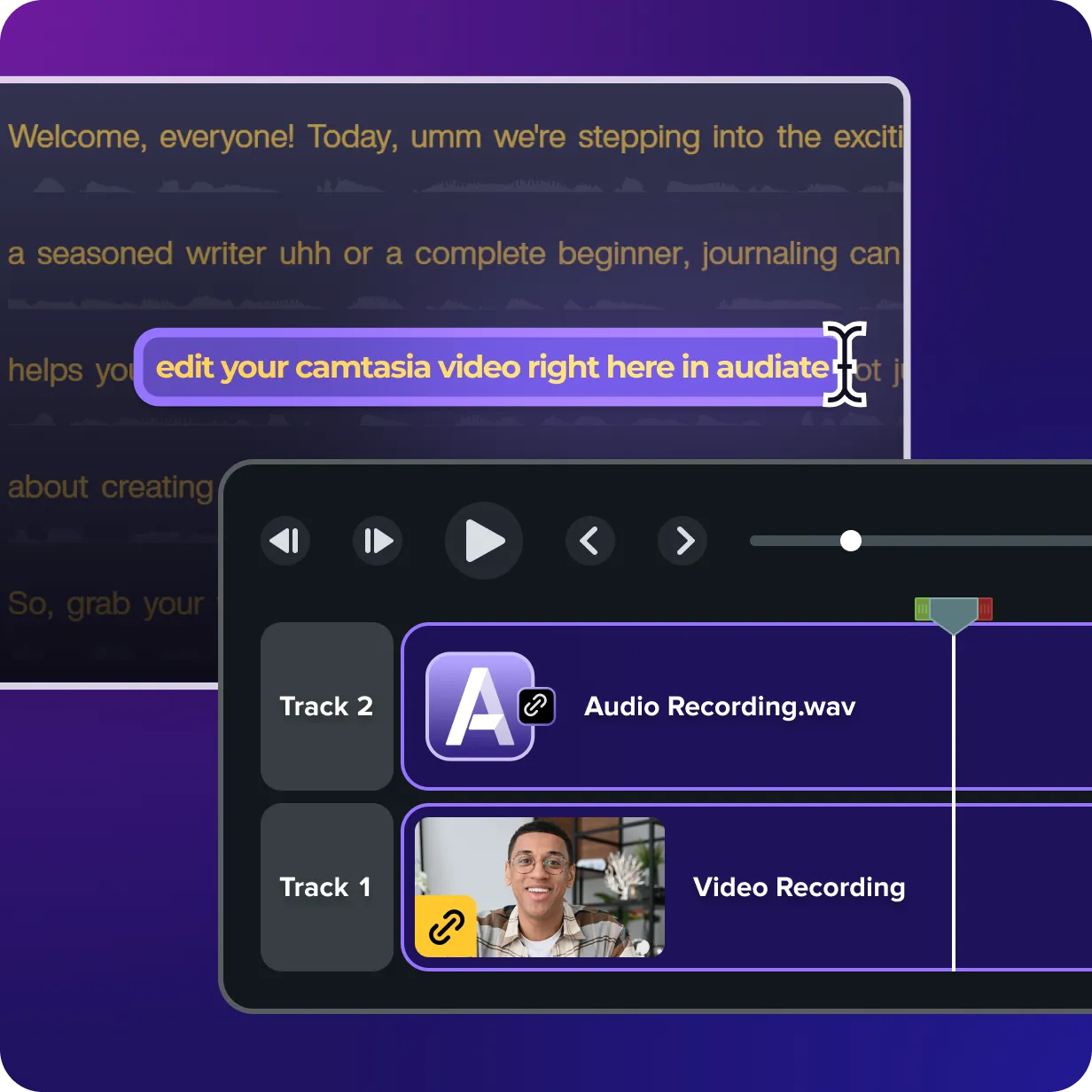This screenshot has width=1092, height=1092.
Task: Click the timeline playhead marker
Action: [x=954, y=615]
